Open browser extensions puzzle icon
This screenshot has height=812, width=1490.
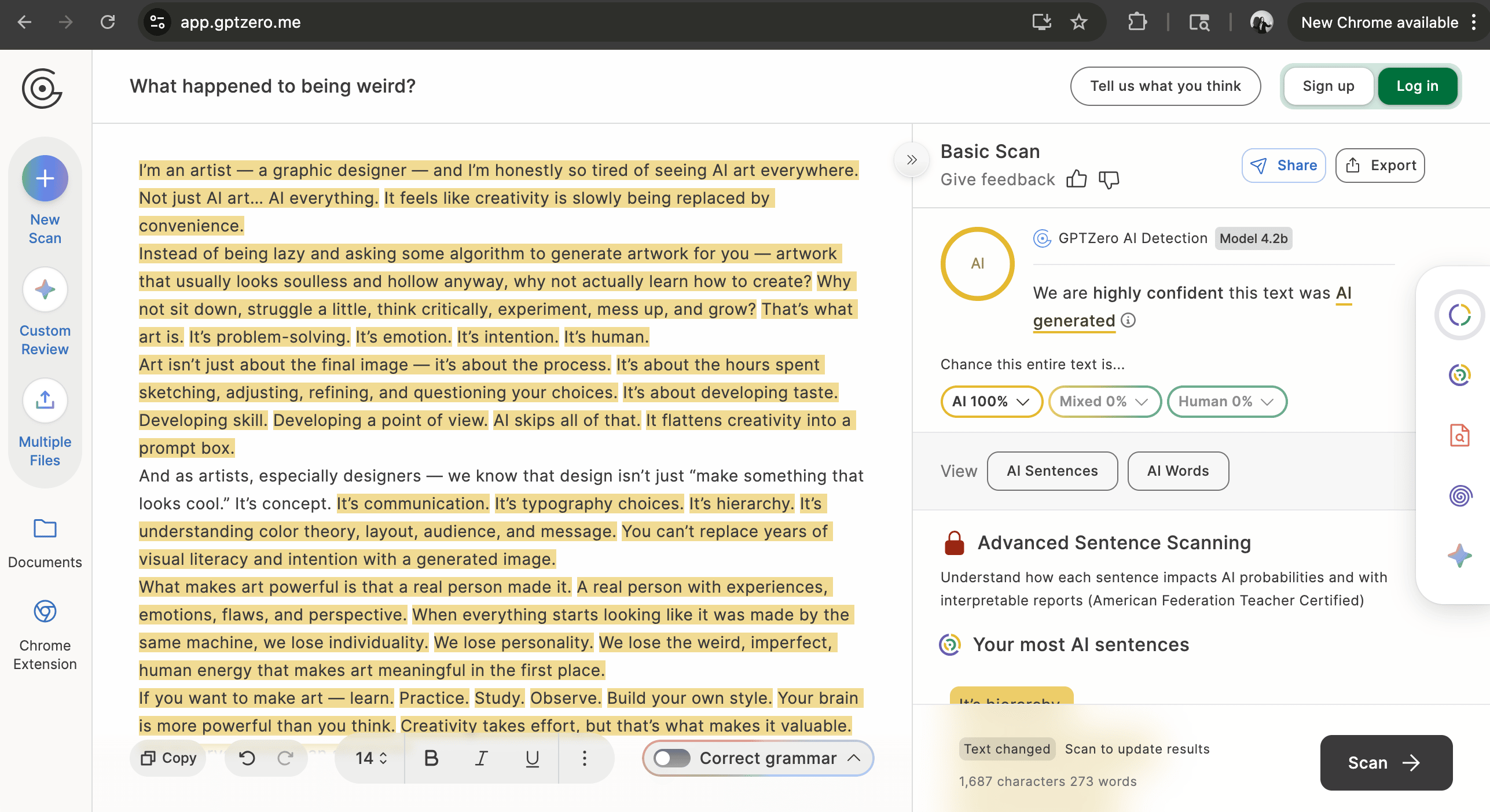[1137, 22]
